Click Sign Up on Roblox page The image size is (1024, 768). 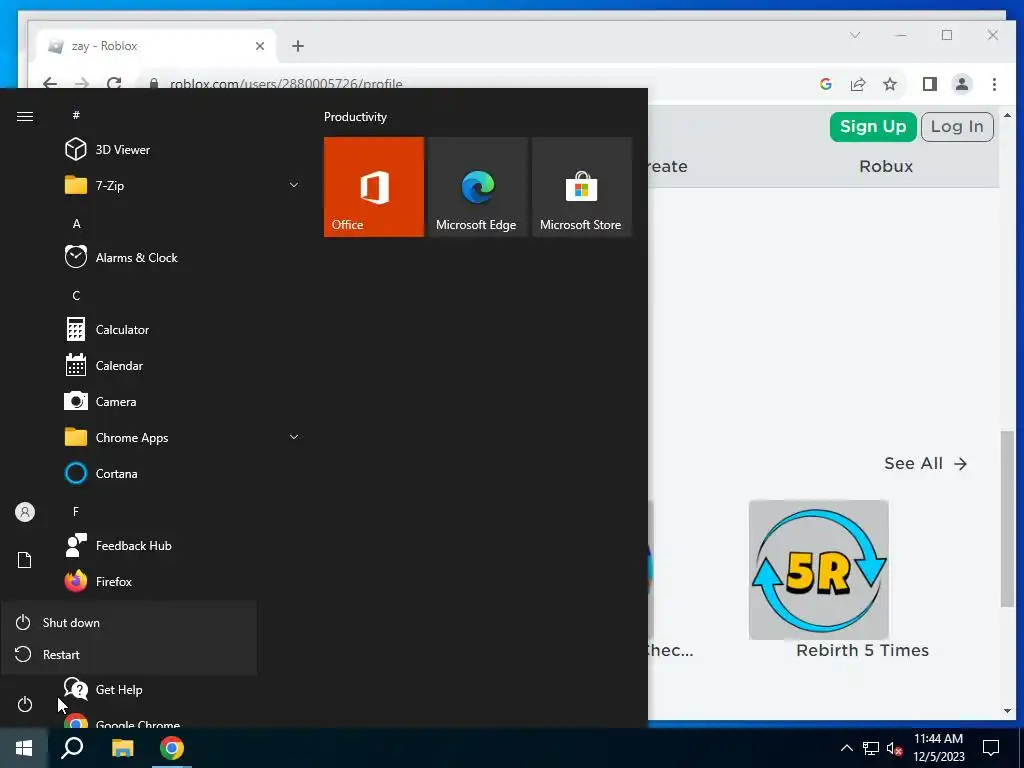pos(872,127)
